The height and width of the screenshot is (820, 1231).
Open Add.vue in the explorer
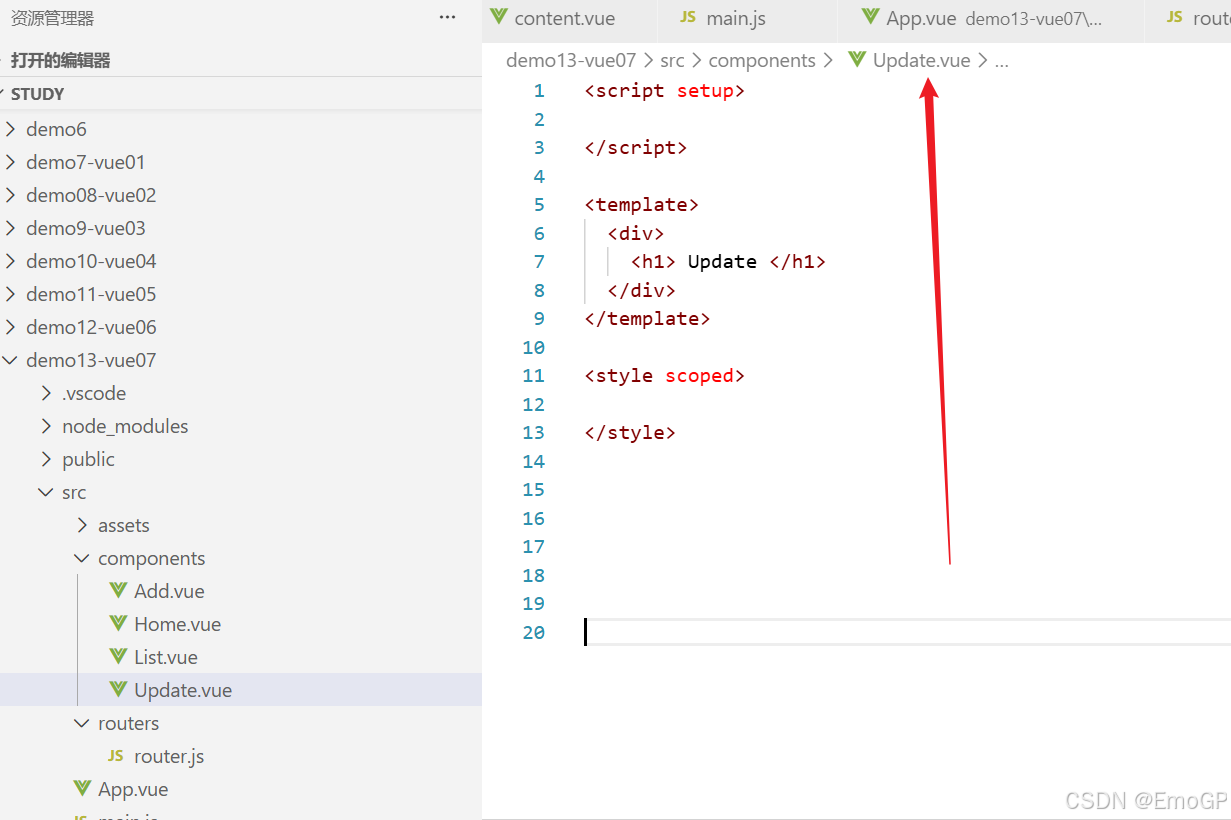169,591
